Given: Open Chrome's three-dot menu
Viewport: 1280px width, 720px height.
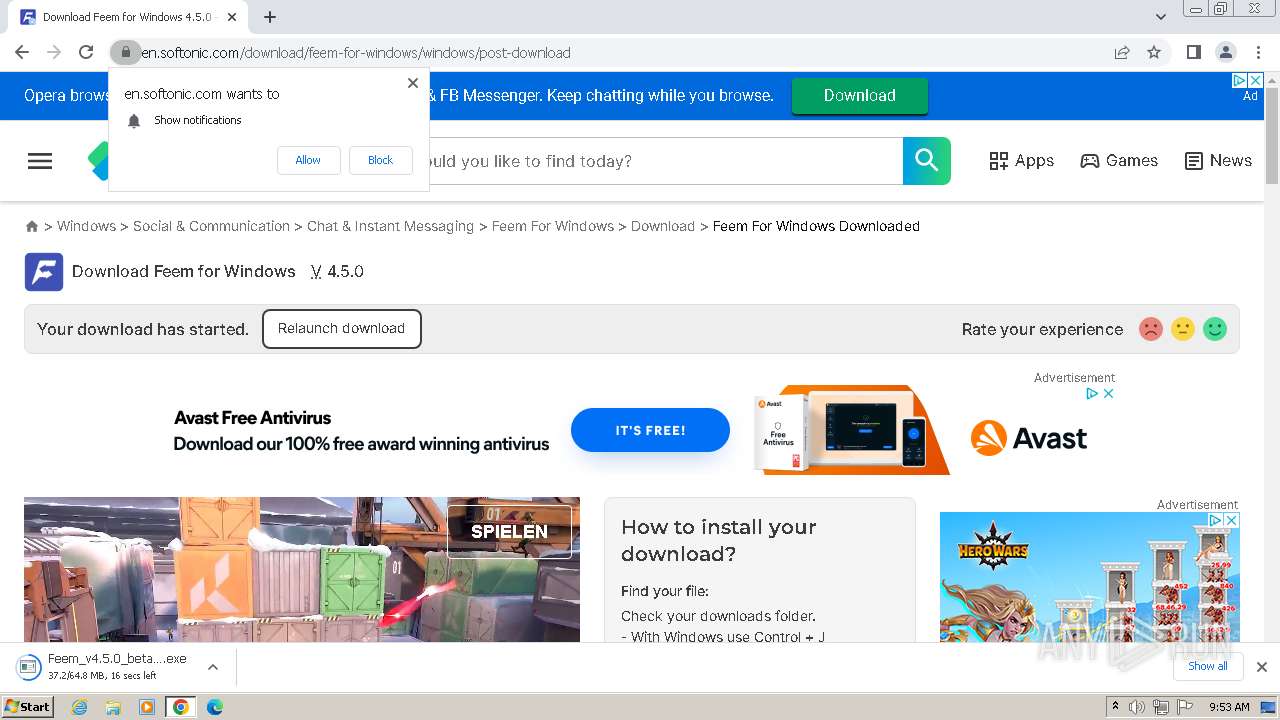Looking at the screenshot, I should pos(1259,52).
